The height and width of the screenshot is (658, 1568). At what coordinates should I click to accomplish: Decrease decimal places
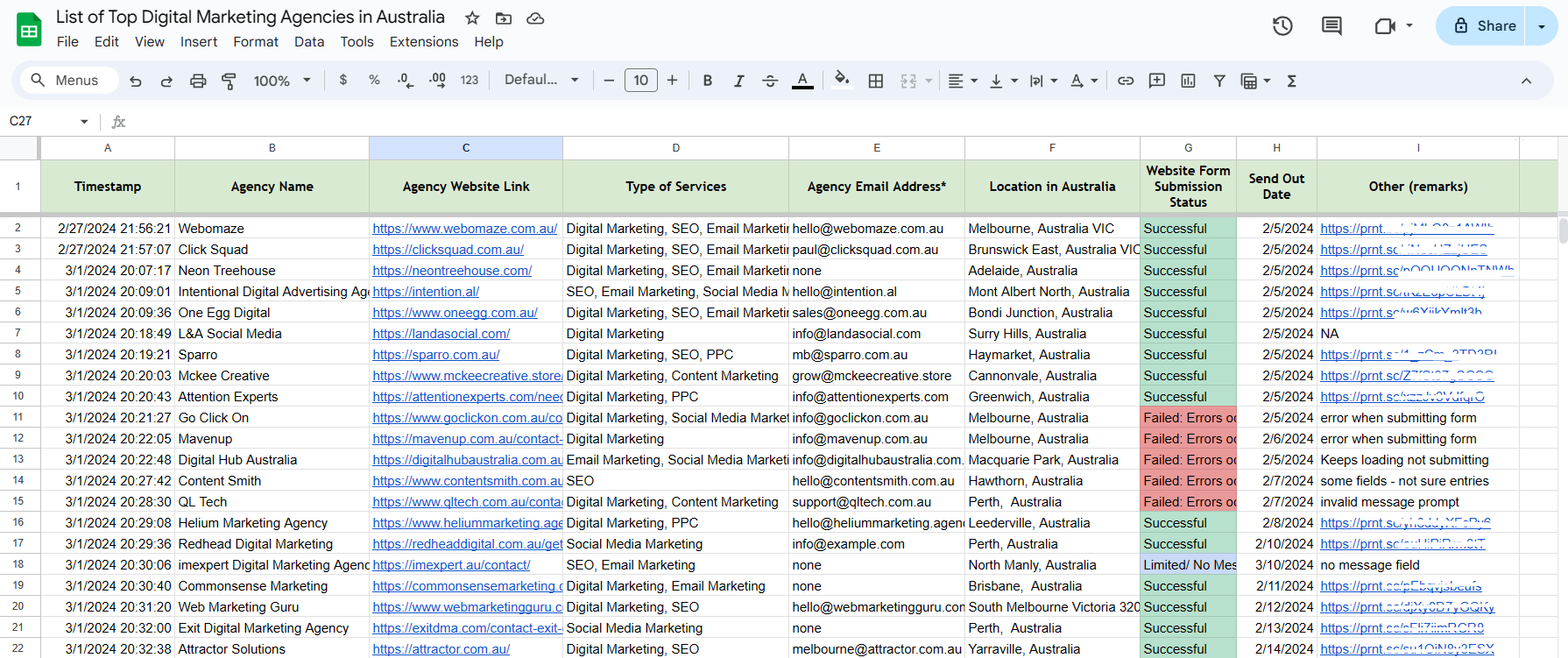tap(406, 80)
